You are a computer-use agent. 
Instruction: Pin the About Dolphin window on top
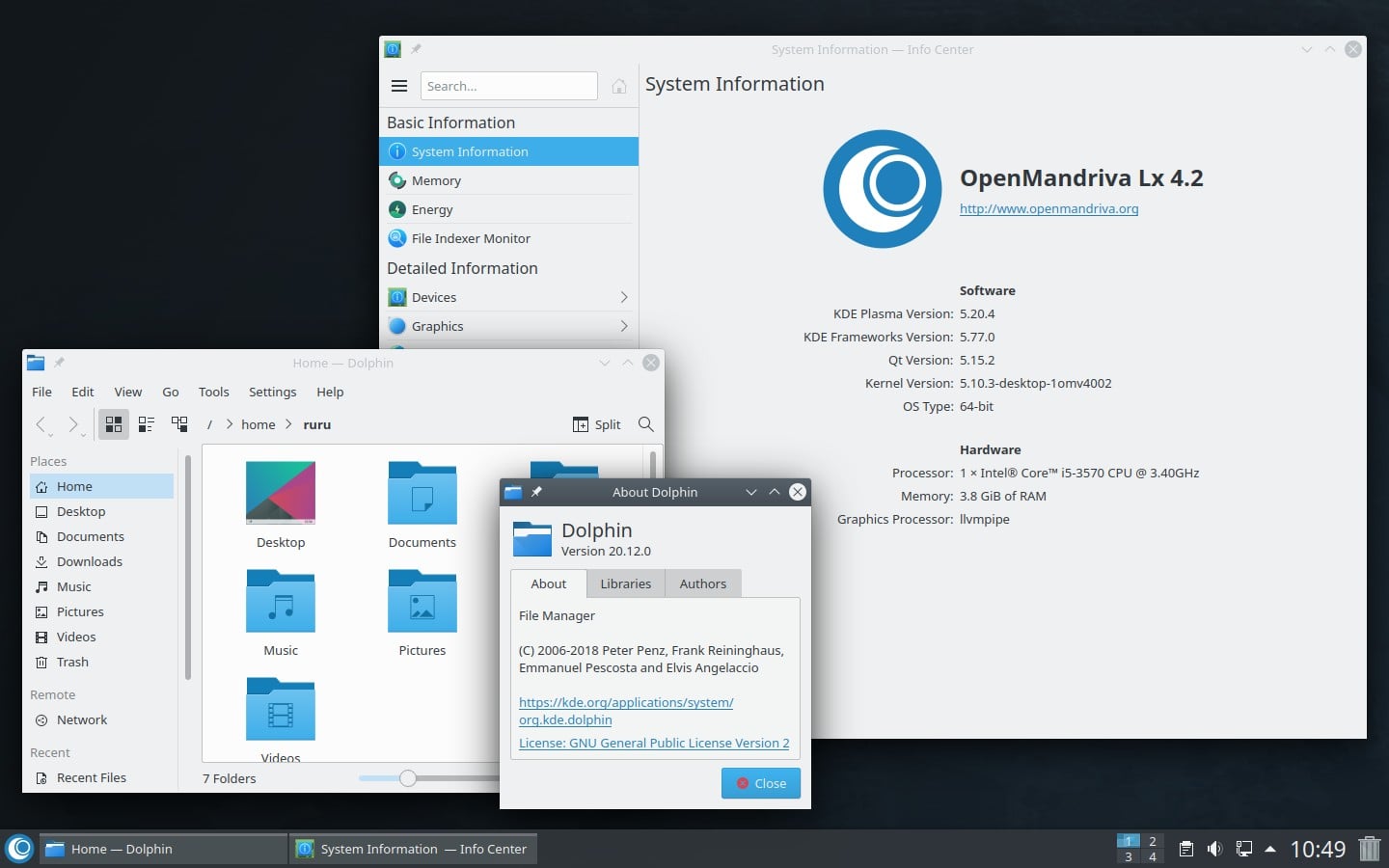(x=536, y=492)
